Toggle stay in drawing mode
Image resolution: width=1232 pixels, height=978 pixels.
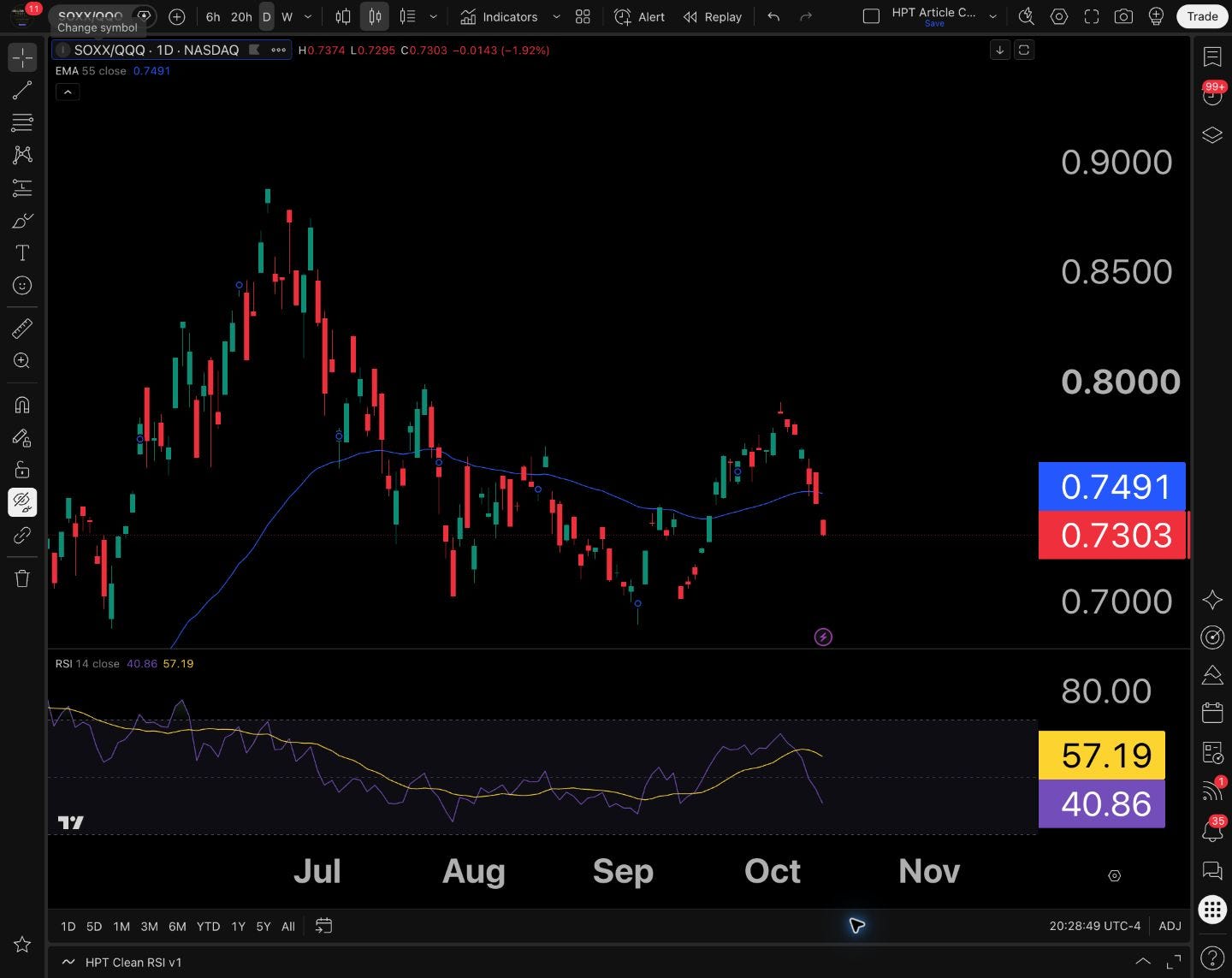pyautogui.click(x=22, y=437)
